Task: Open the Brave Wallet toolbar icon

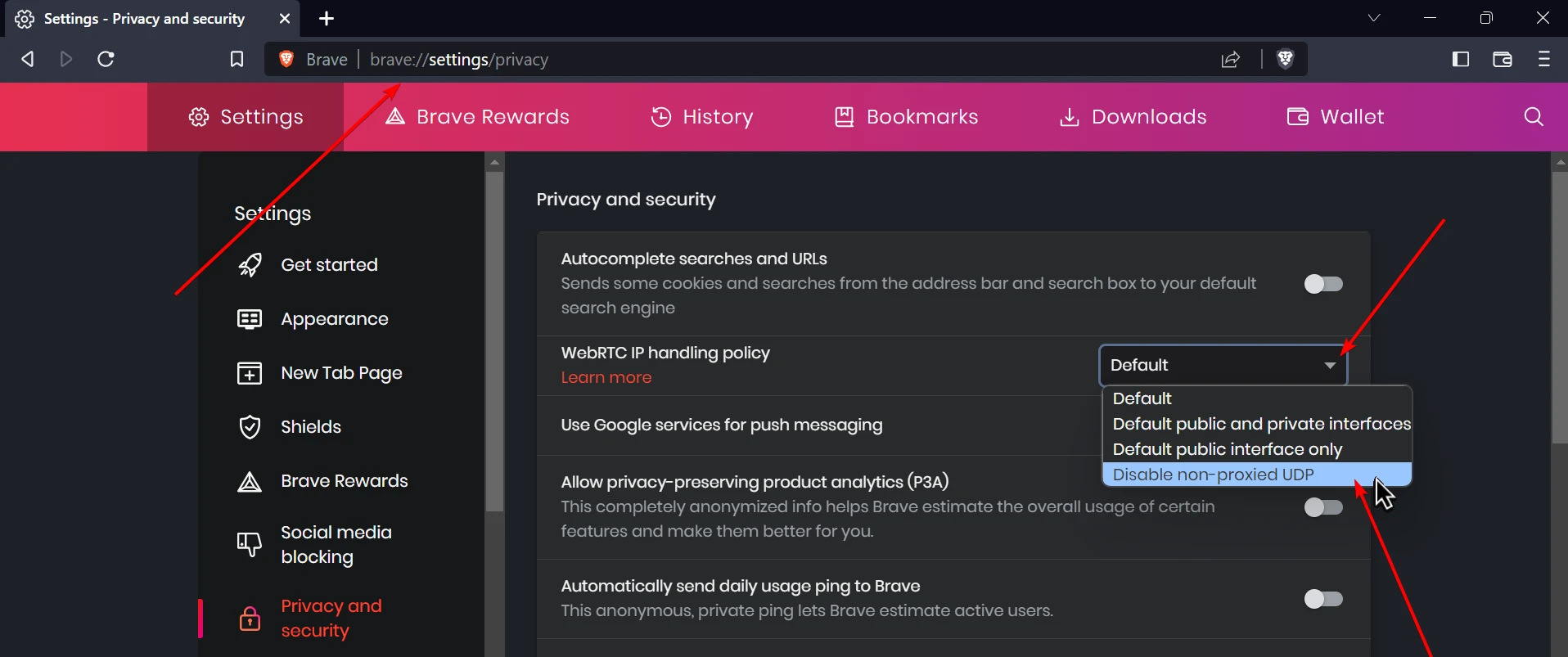Action: [x=1503, y=59]
